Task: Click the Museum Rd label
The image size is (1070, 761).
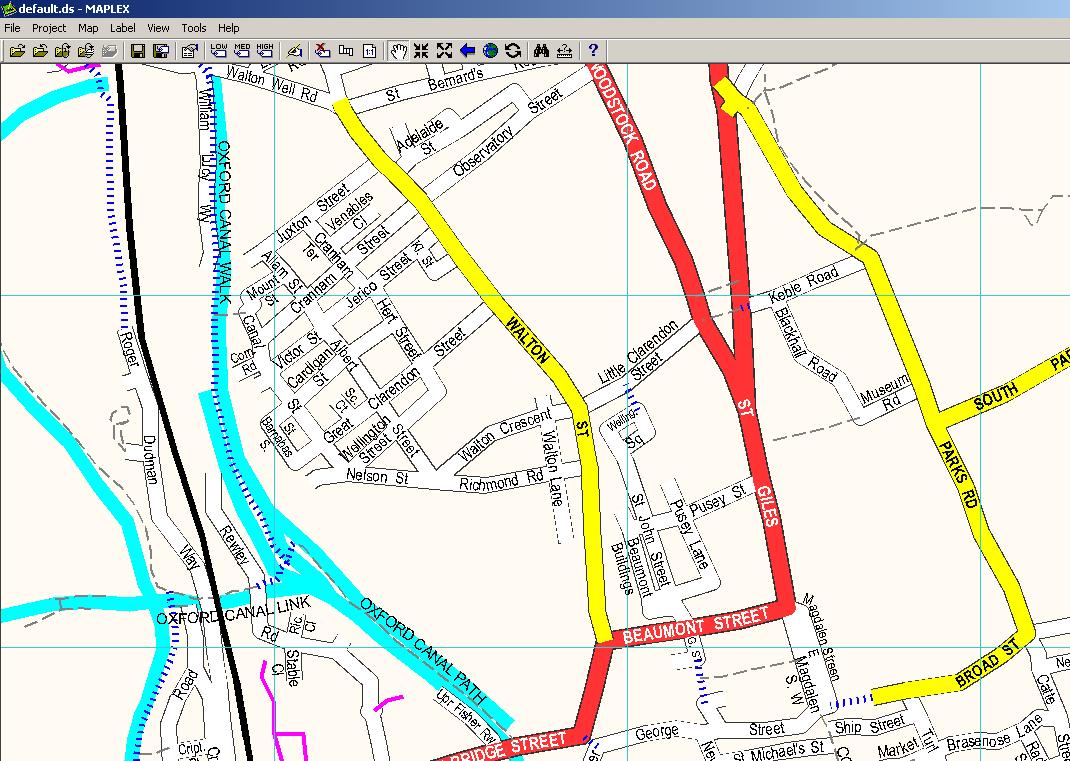Action: point(886,394)
